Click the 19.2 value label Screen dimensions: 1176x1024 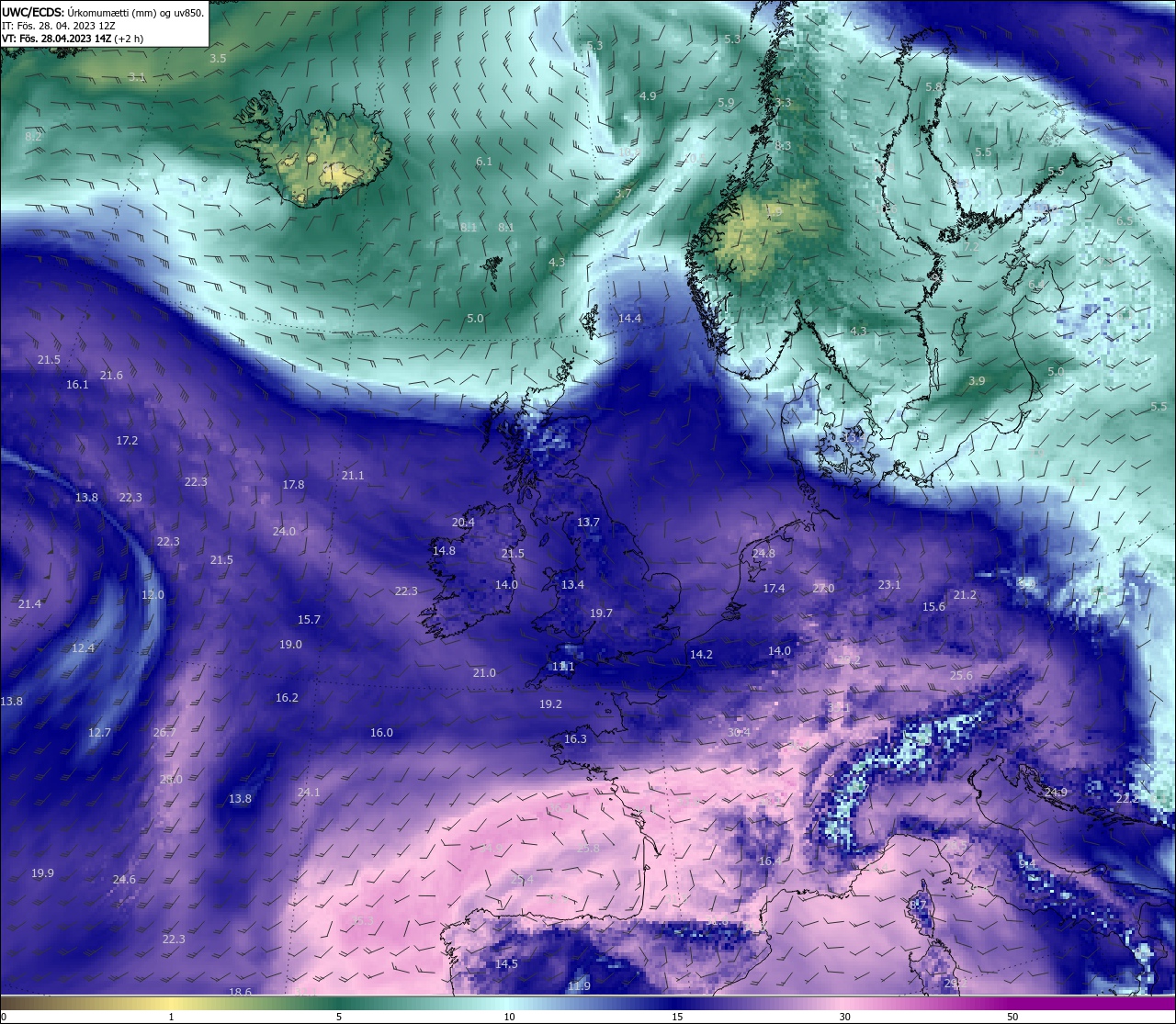tap(550, 704)
